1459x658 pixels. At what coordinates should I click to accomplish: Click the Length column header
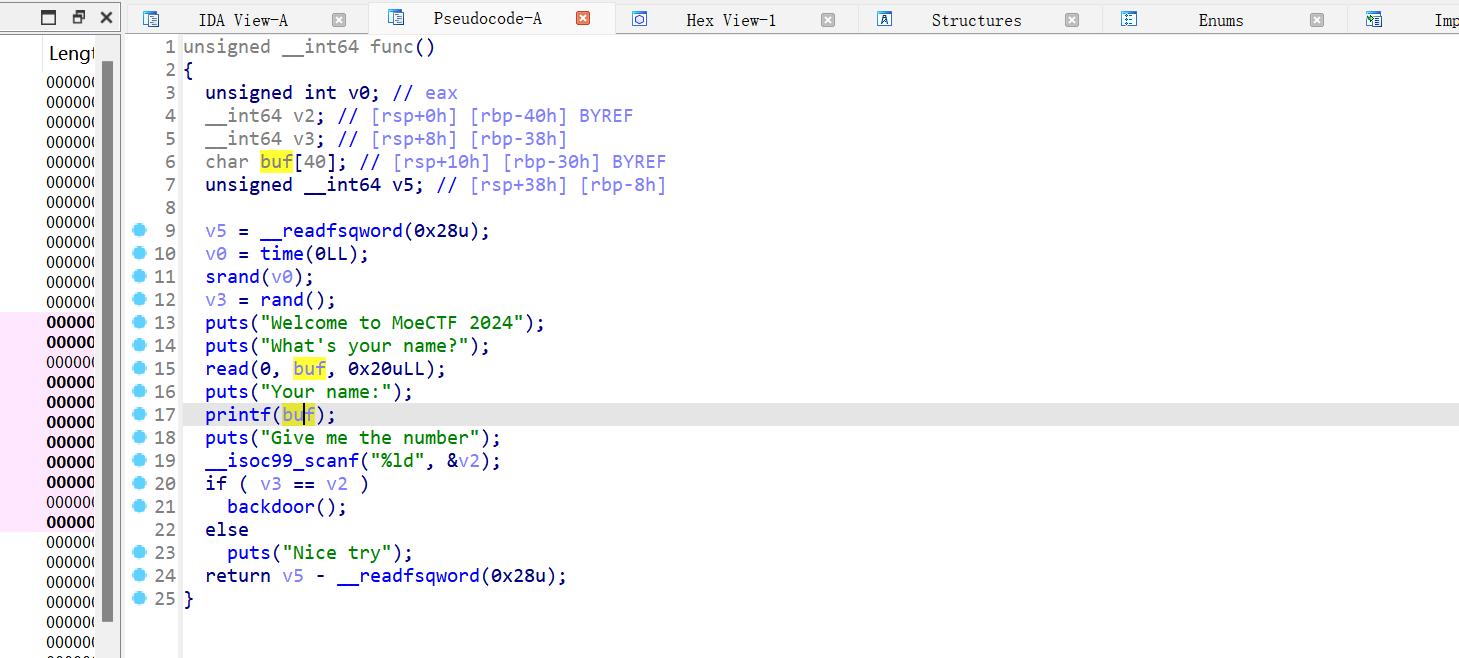(x=71, y=54)
